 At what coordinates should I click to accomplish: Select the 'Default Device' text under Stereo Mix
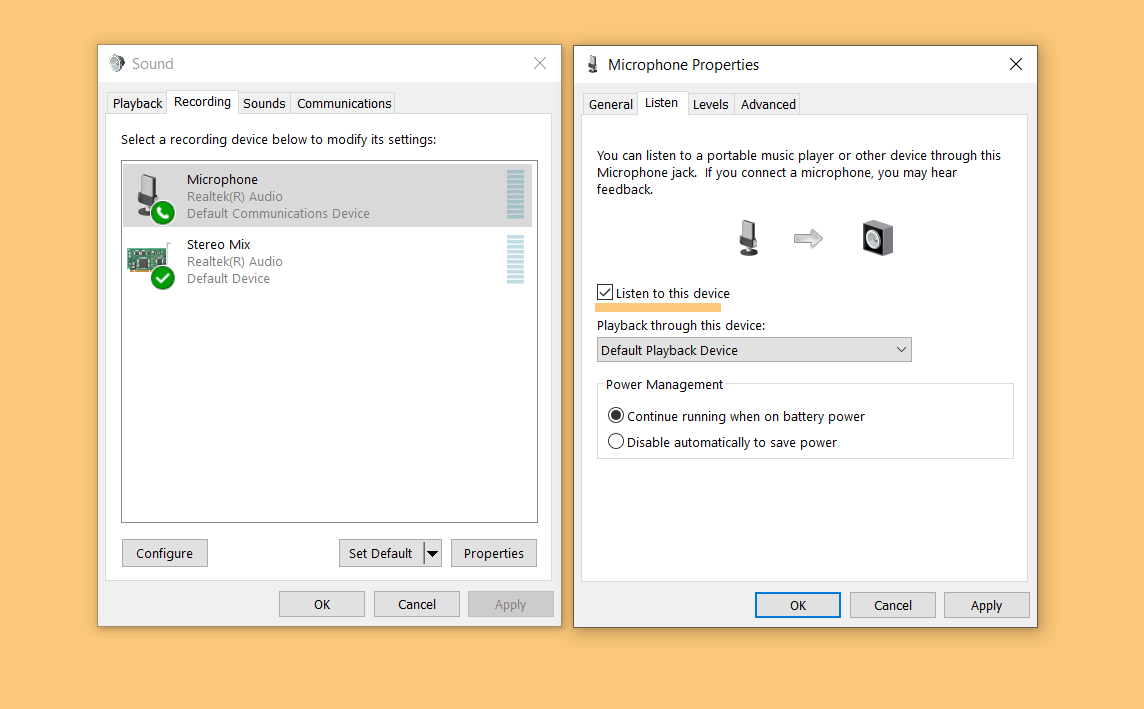point(228,278)
